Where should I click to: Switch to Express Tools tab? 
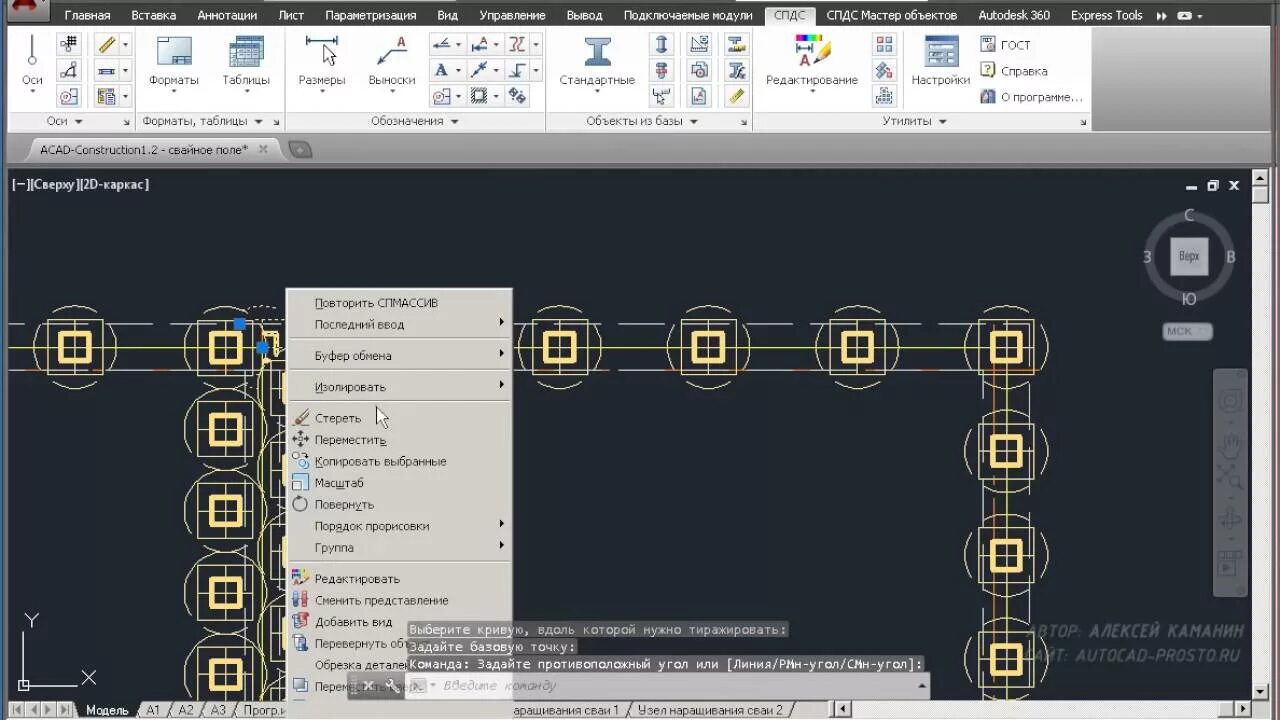point(1106,16)
